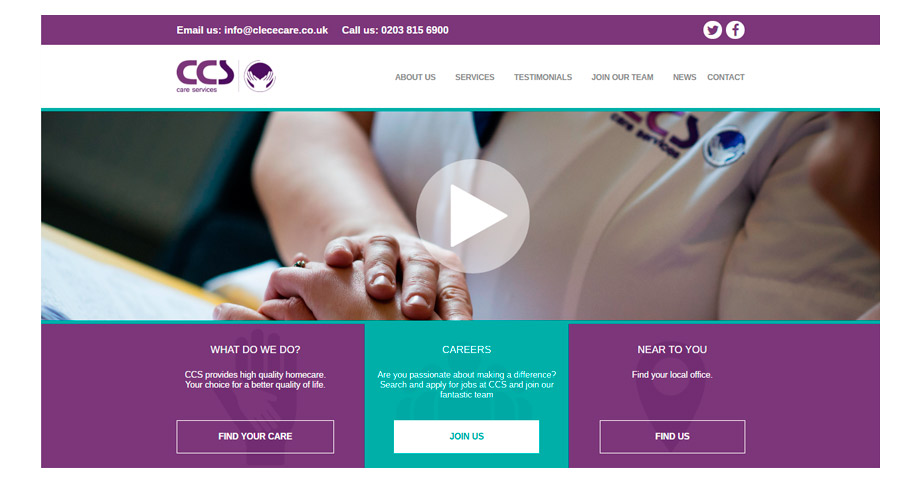Click the Find Us button
The width and height of the screenshot is (924, 480).
672,436
